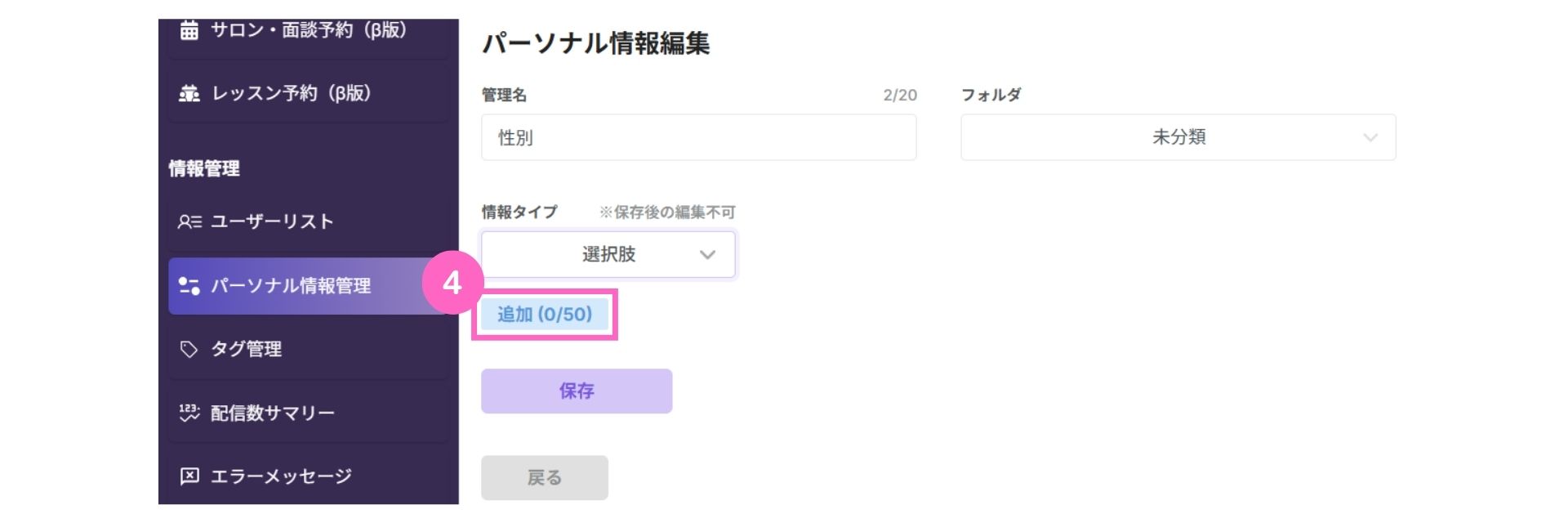Click the パーソナル情報管理 sidebar icon
The width and height of the screenshot is (1568, 523).
coord(189,285)
